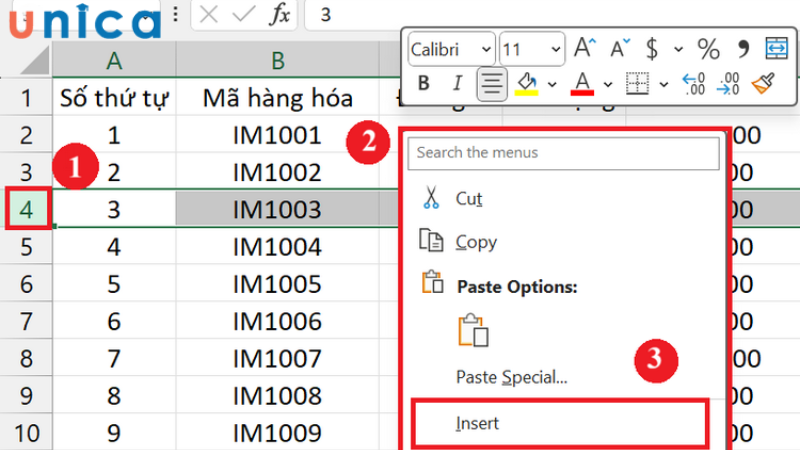Expand Borders dropdown arrow
The image size is (800, 450).
[x=663, y=84]
